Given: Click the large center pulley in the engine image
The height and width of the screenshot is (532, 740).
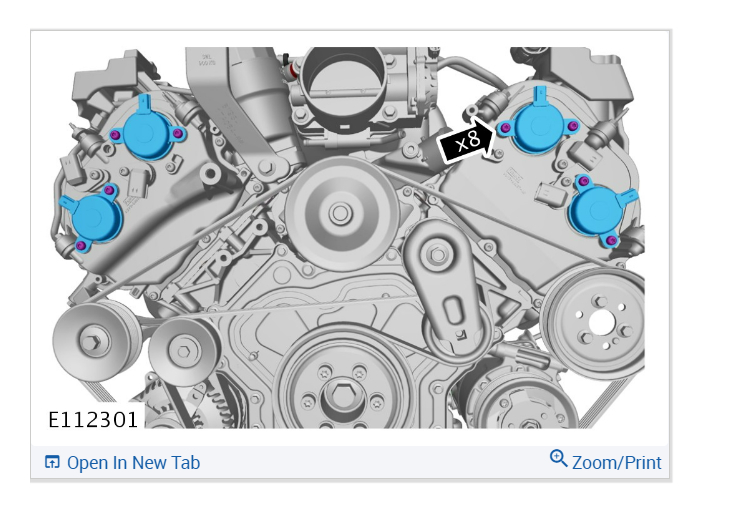Looking at the screenshot, I should click(x=341, y=213).
